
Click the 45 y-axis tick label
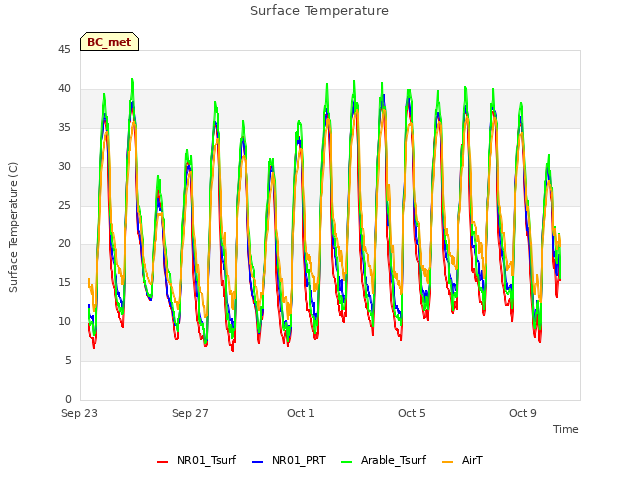click(64, 50)
